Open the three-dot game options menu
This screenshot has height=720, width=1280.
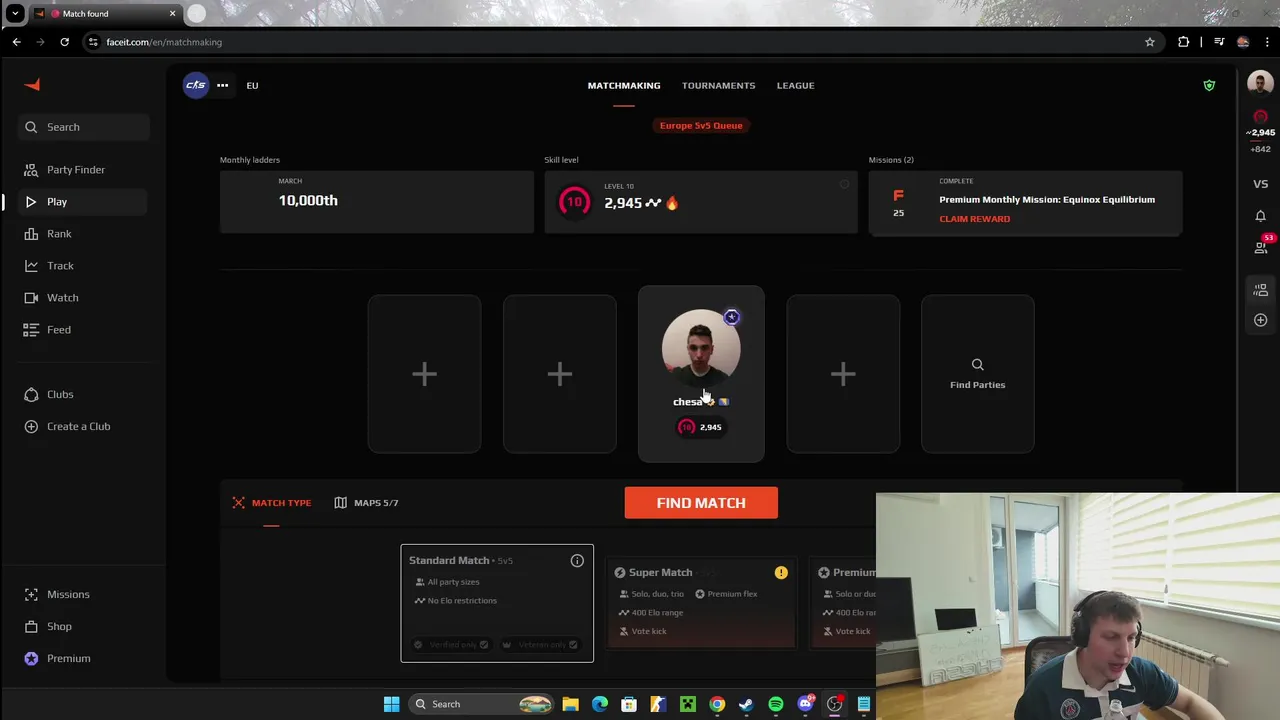click(223, 85)
